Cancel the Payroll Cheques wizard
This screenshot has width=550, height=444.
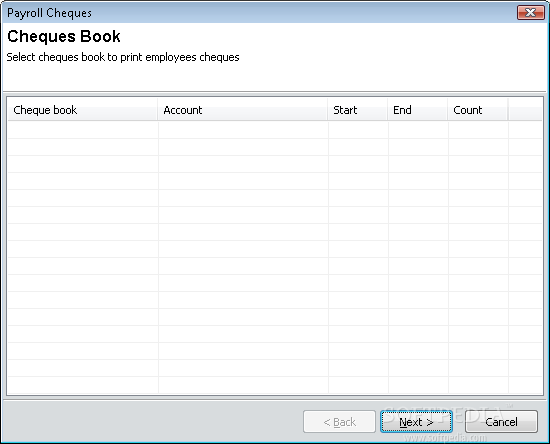pos(501,422)
